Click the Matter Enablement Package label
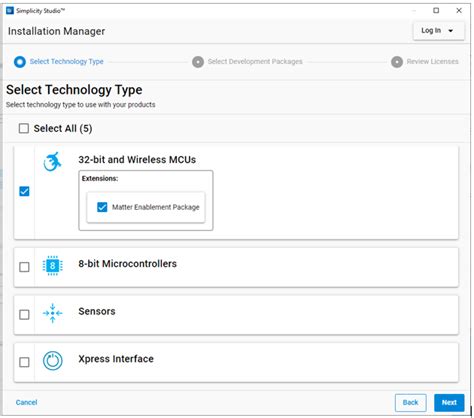474x418 pixels. pyautogui.click(x=156, y=207)
